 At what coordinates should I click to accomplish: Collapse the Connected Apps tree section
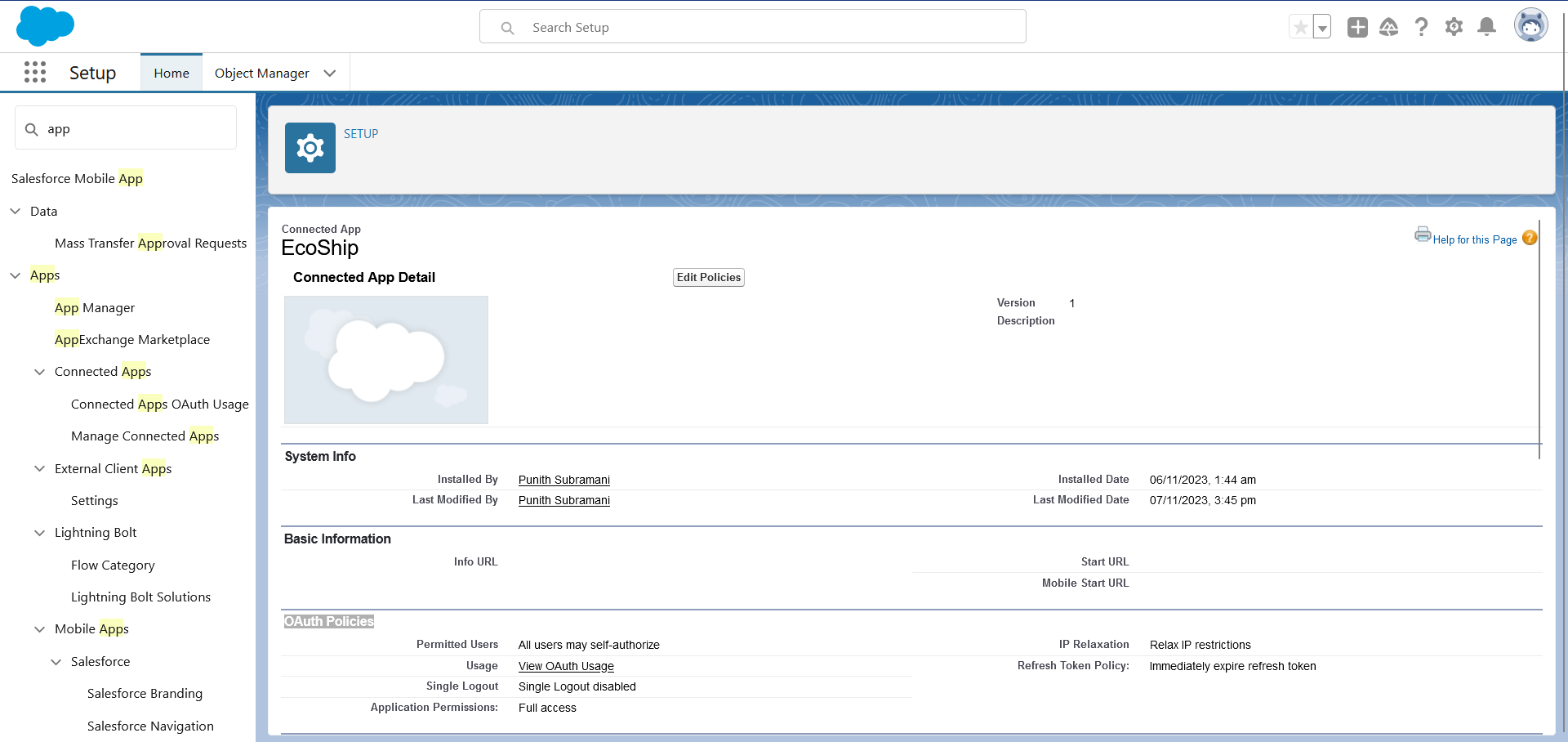pyautogui.click(x=39, y=372)
